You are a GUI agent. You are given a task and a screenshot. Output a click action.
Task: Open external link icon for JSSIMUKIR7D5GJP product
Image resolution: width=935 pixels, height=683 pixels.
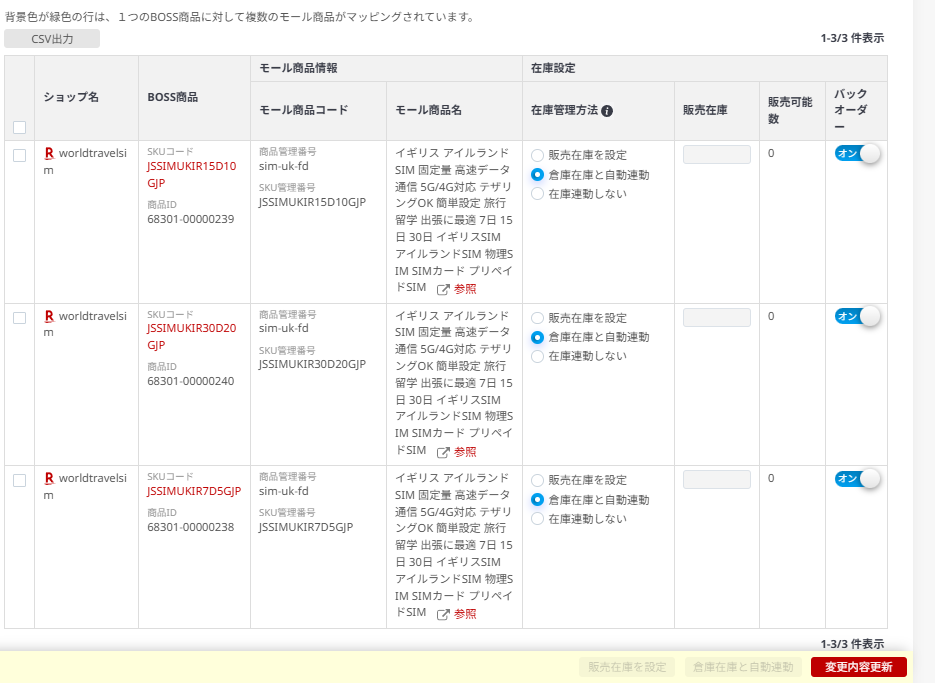coord(443,614)
